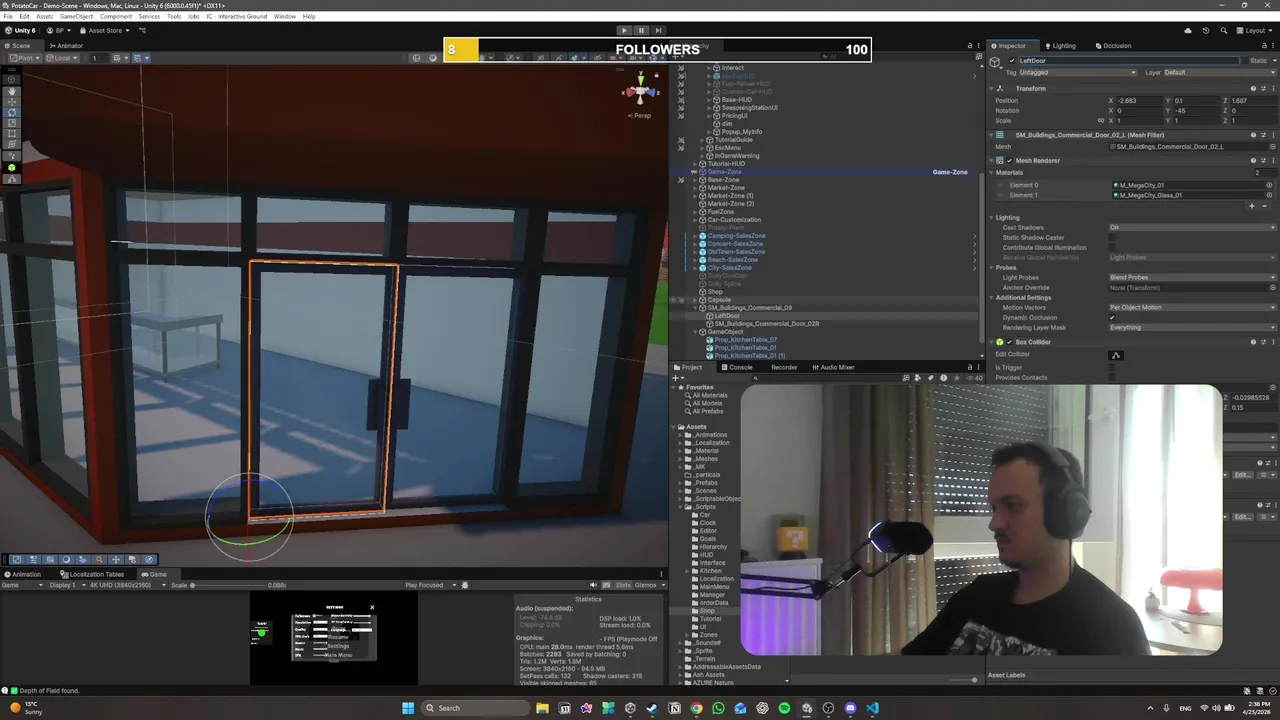Viewport: 1280px width, 720px height.
Task: Click the scene orientation gizmo
Action: coord(640,92)
